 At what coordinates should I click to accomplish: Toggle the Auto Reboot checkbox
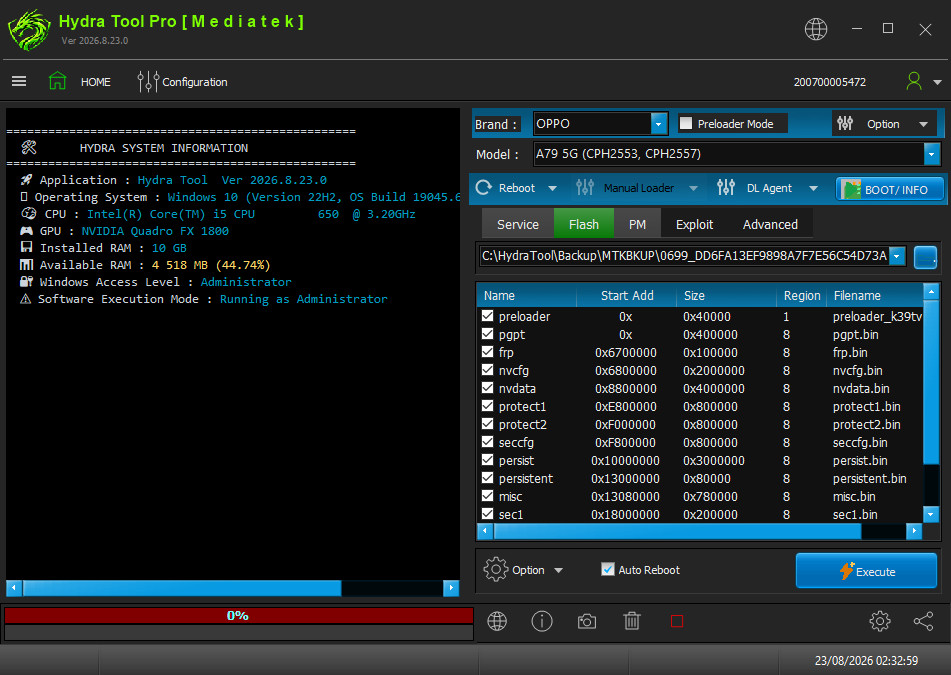607,569
